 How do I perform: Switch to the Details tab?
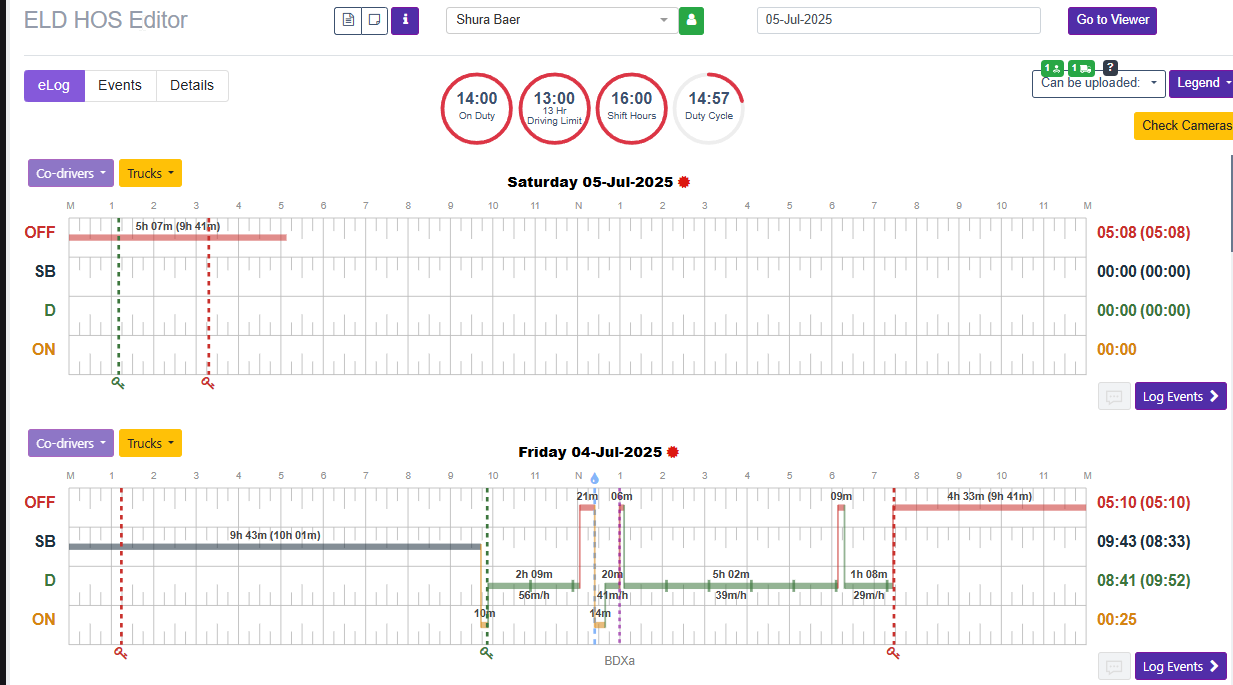point(192,86)
